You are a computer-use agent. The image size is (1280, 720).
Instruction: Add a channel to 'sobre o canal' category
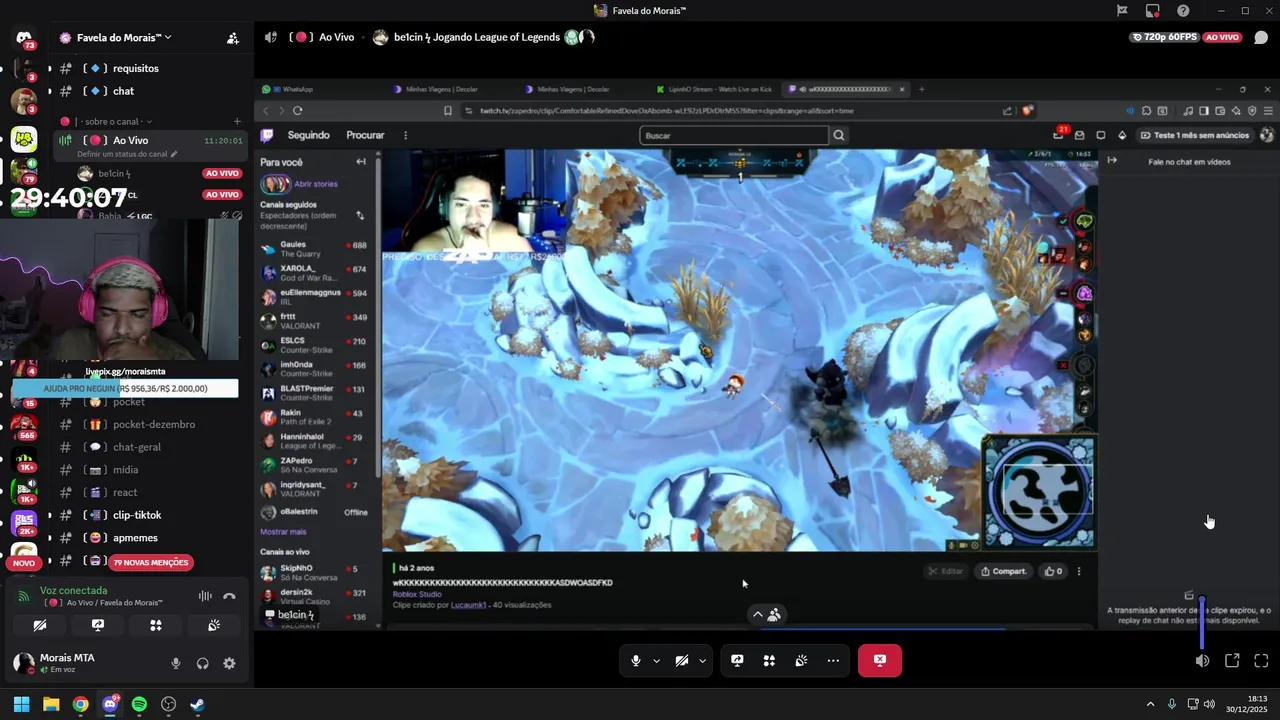(237, 122)
